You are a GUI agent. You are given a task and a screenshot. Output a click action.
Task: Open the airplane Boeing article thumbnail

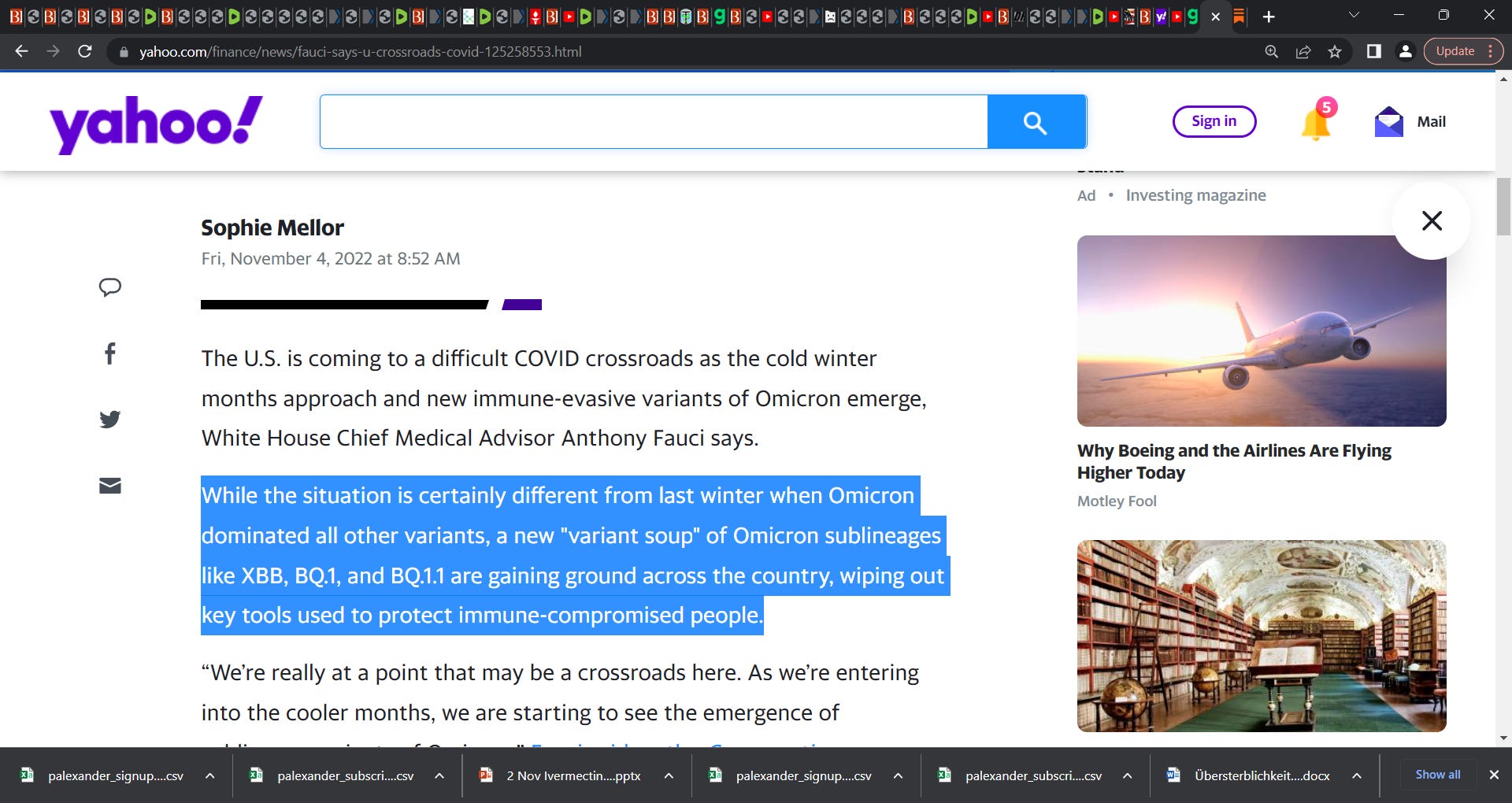[1262, 331]
